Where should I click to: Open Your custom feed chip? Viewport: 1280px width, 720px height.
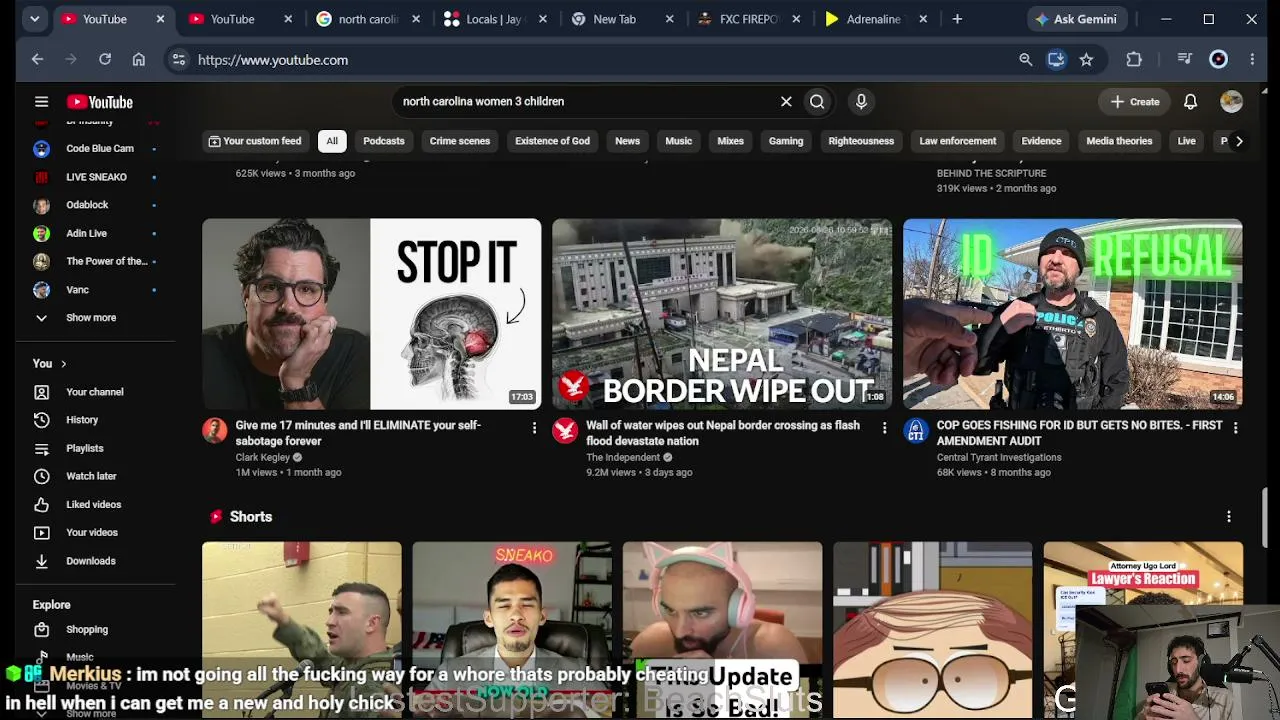pyautogui.click(x=254, y=141)
